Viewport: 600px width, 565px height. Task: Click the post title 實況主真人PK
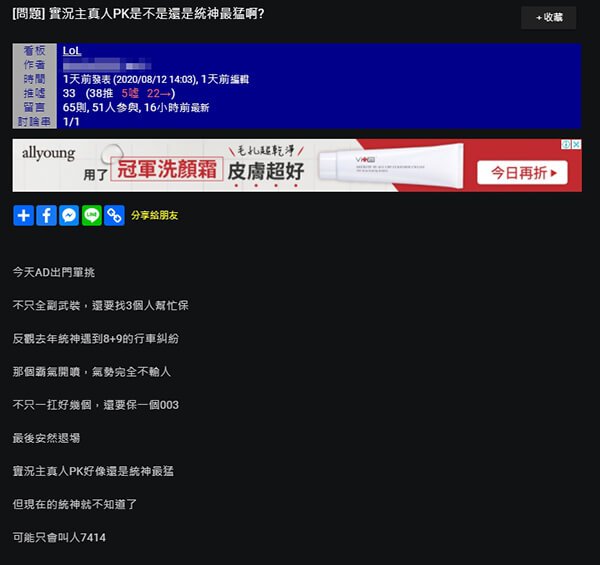coord(138,15)
